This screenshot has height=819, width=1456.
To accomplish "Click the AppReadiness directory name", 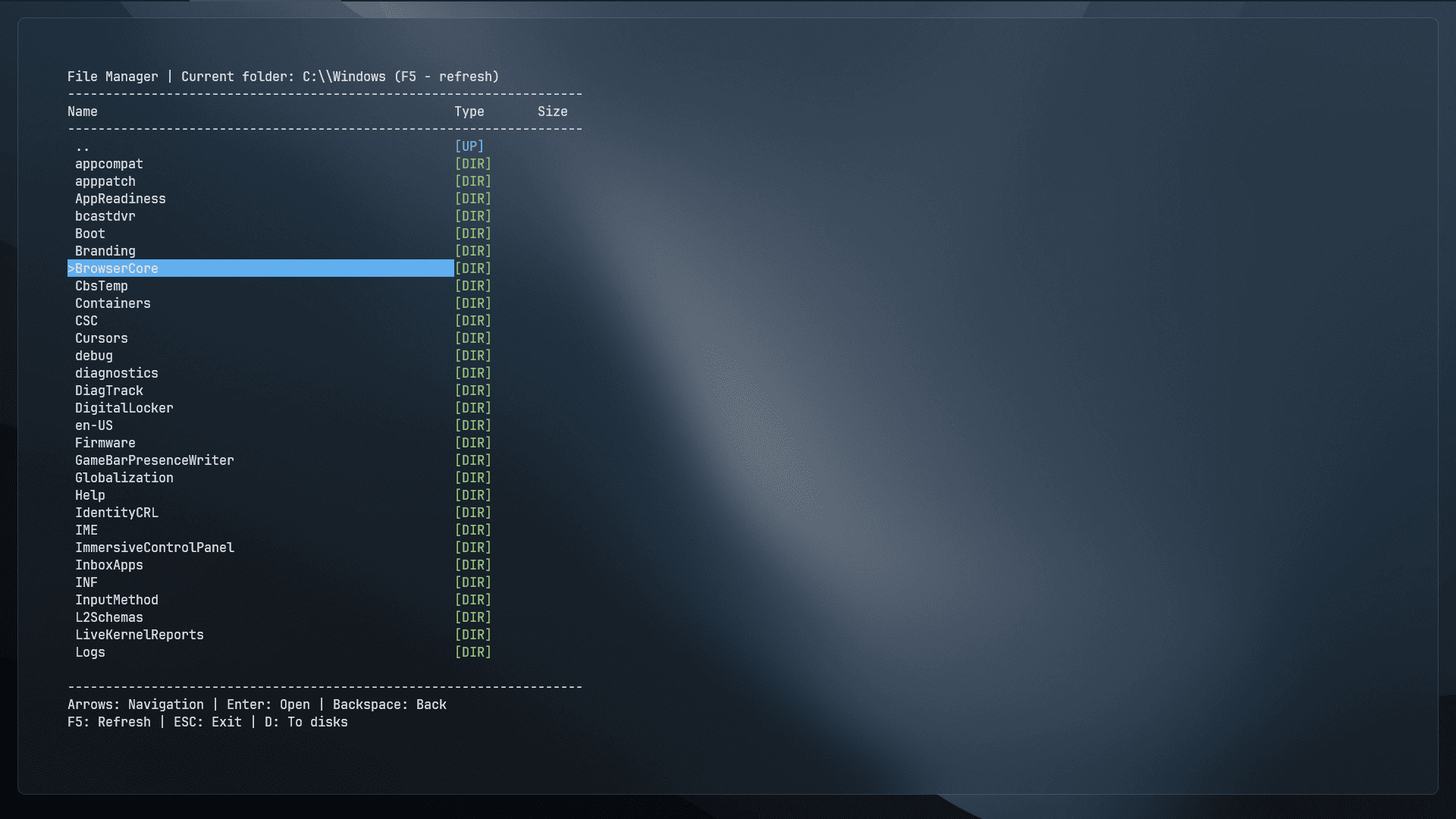I will pos(121,199).
